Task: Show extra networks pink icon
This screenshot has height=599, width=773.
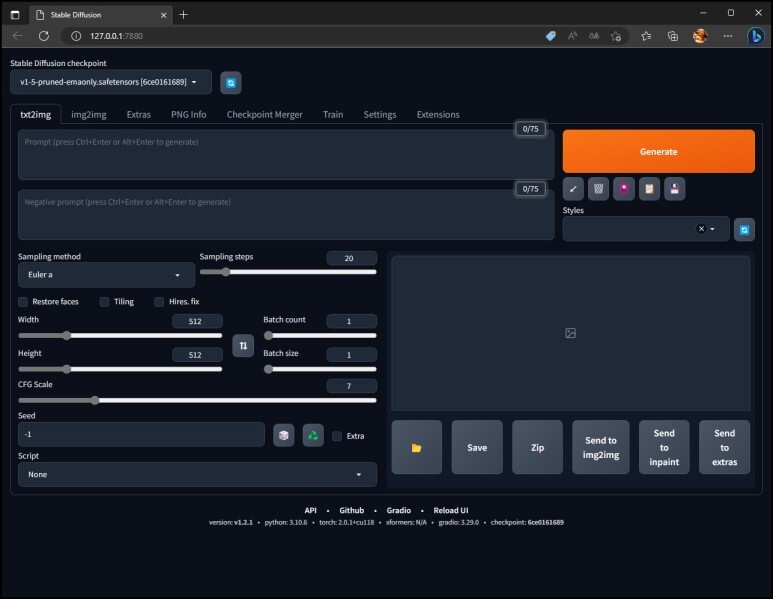Action: coord(624,189)
